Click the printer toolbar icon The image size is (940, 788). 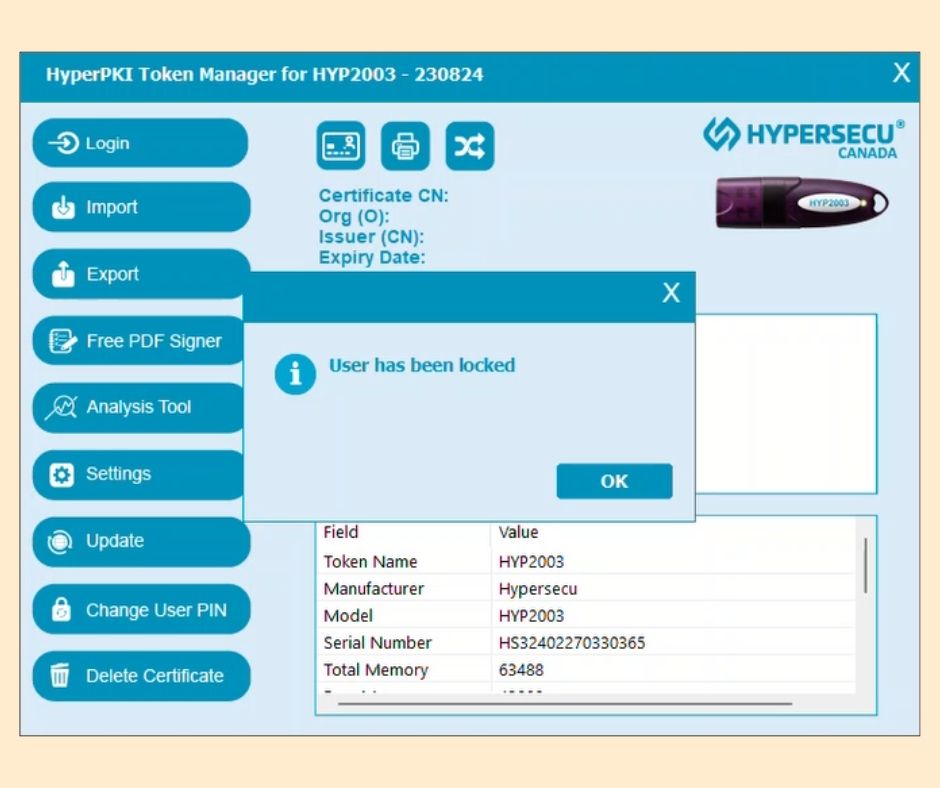405,146
